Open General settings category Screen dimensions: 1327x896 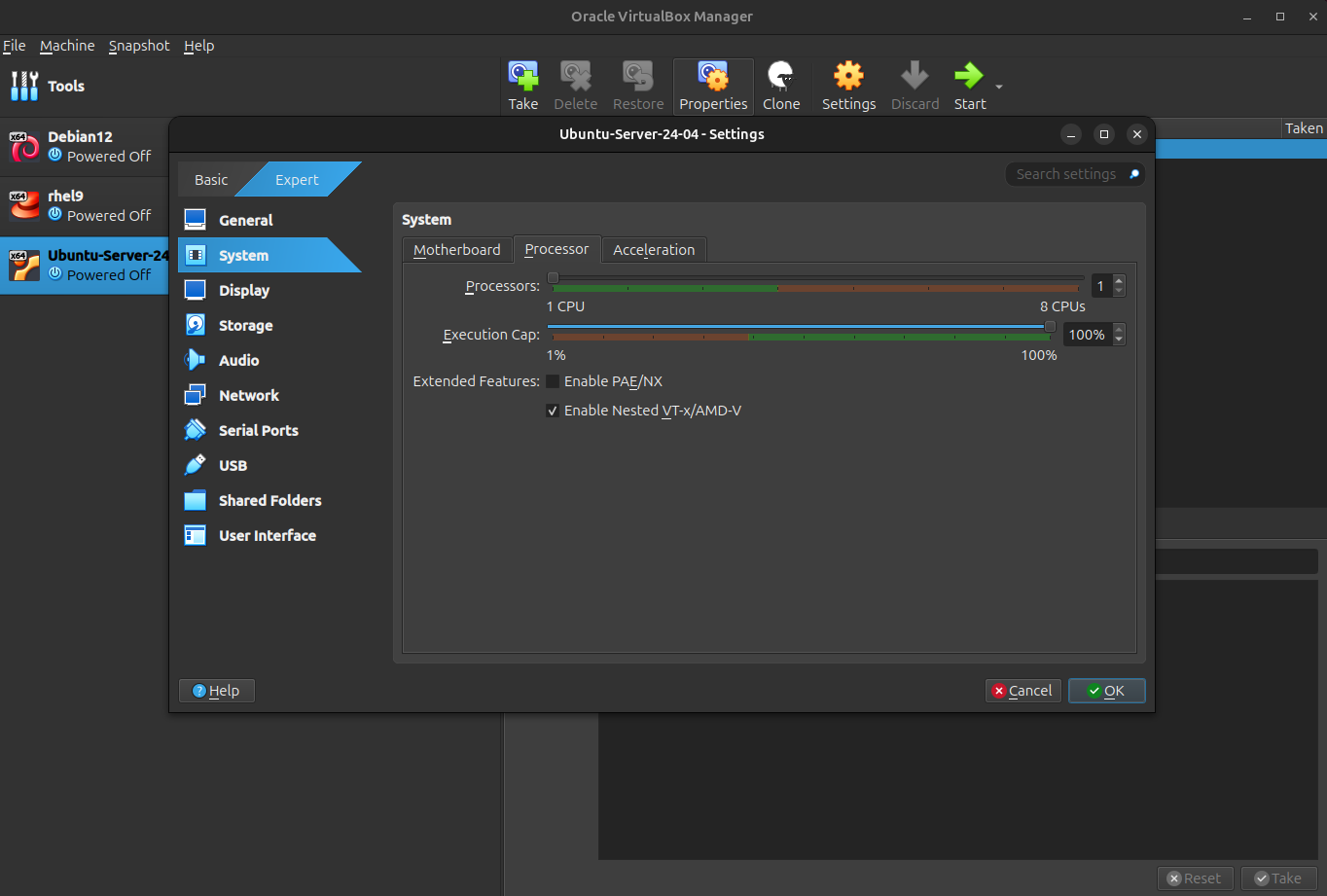click(x=269, y=220)
